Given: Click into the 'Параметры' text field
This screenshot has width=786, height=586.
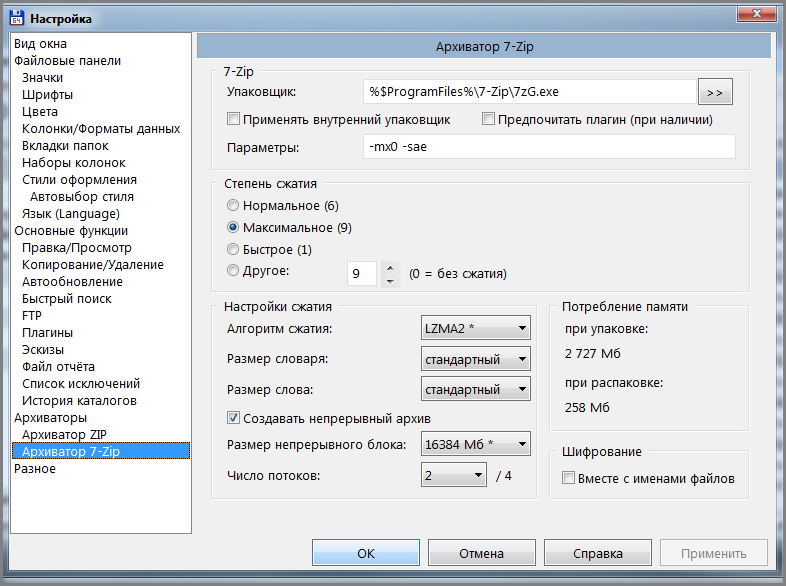Looking at the screenshot, I should [548, 147].
